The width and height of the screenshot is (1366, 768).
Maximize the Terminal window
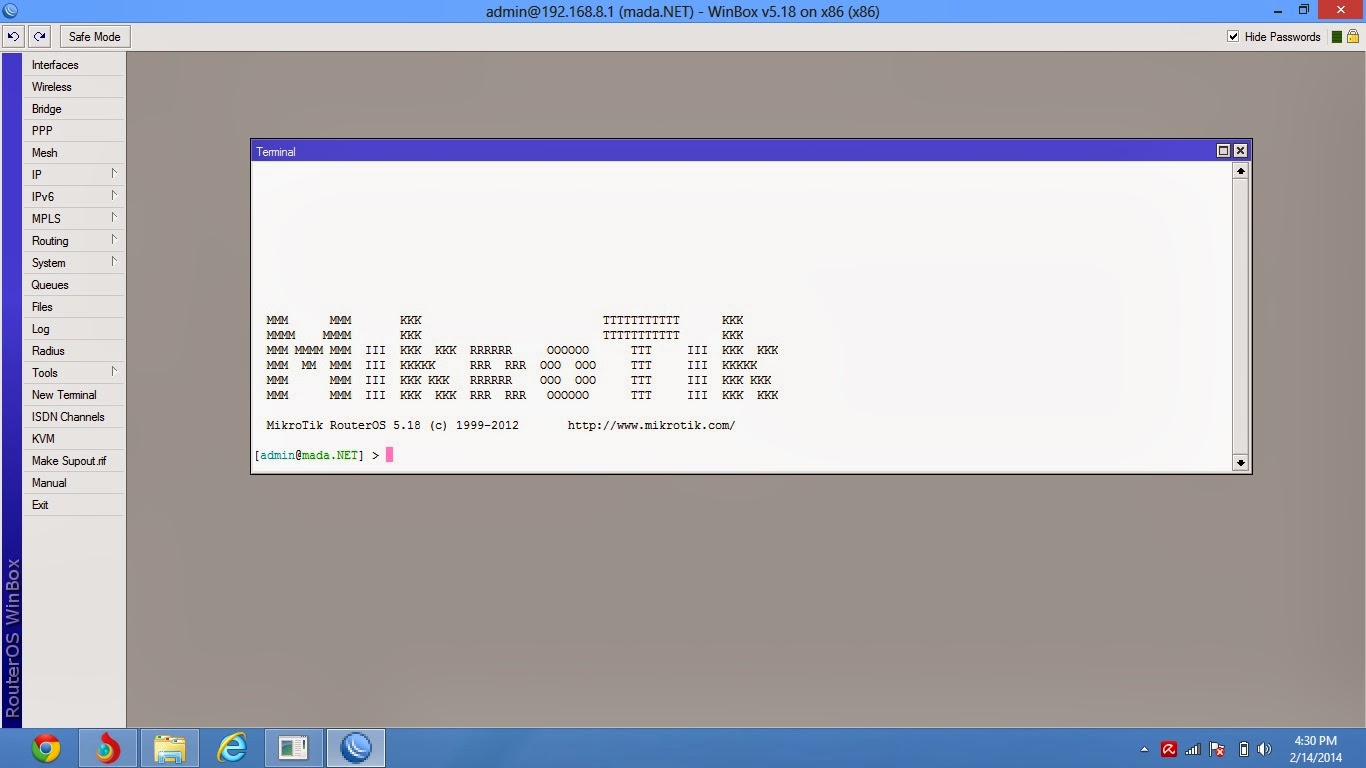pyautogui.click(x=1223, y=151)
